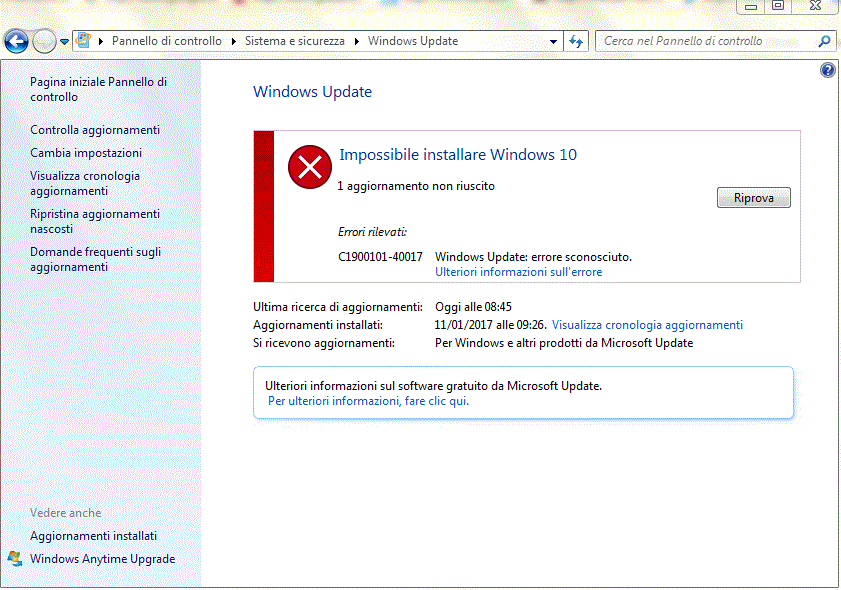Close the Windows Update window
This screenshot has width=841, height=590.
(x=815, y=6)
